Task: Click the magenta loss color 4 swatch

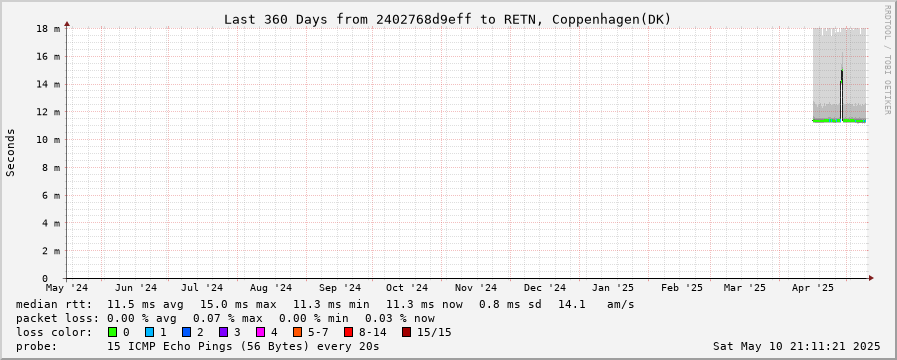Action: tap(260, 332)
